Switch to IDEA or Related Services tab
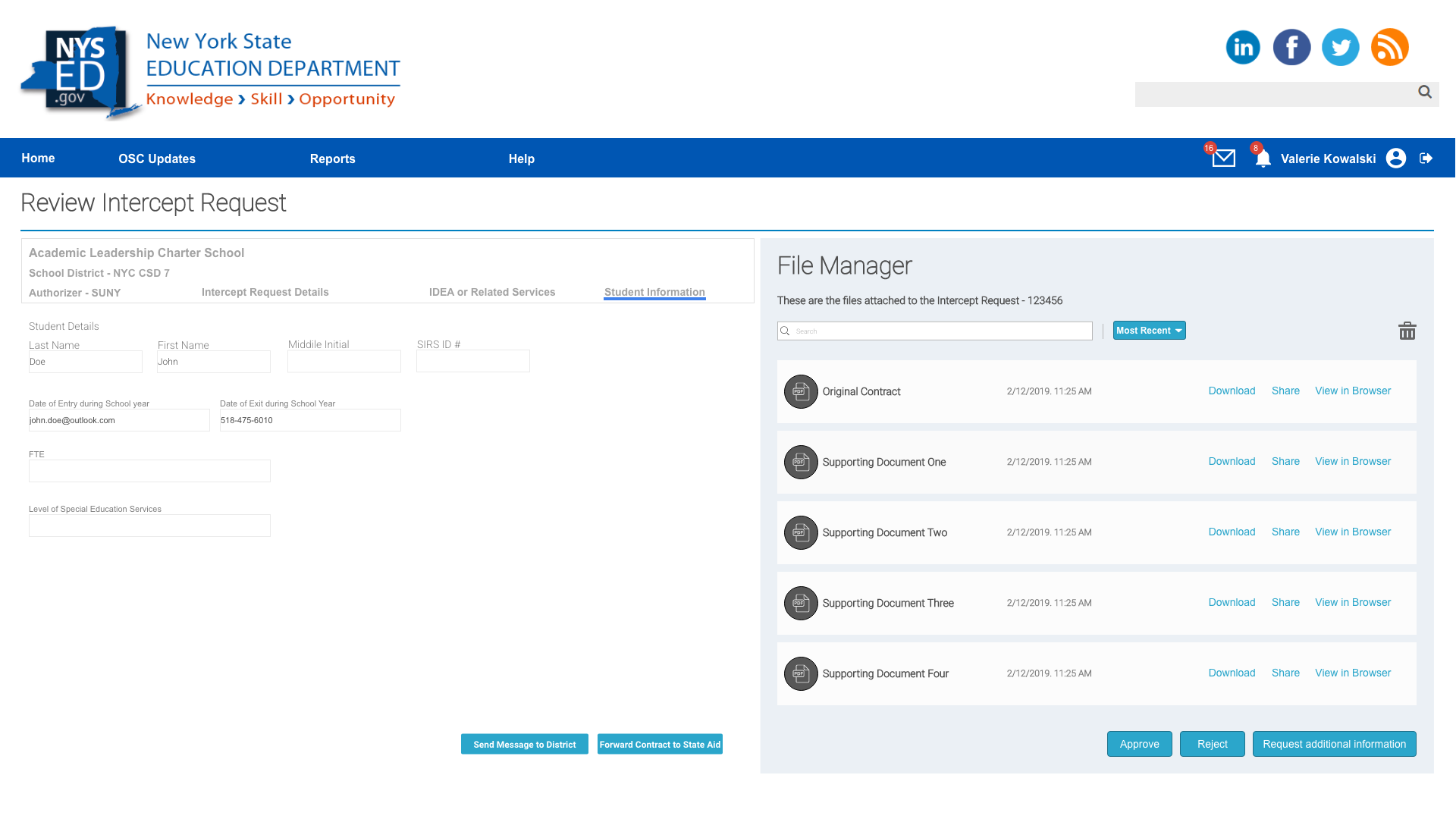The width and height of the screenshot is (1456, 819). point(491,292)
